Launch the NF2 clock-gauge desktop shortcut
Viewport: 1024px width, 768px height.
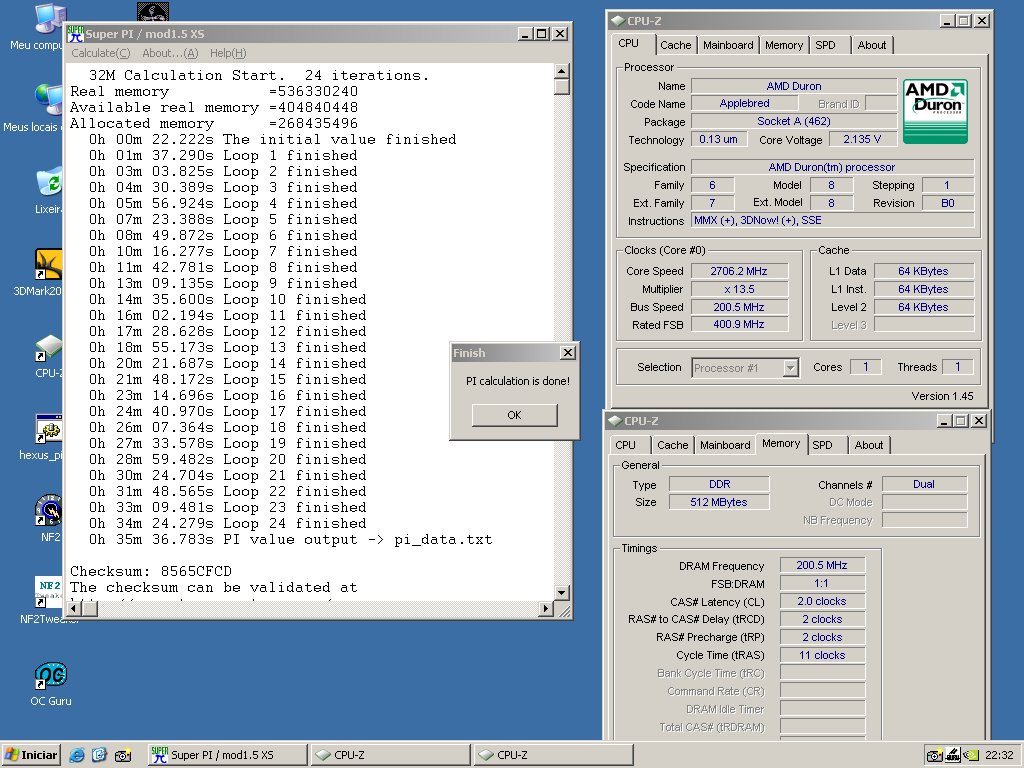[49, 511]
